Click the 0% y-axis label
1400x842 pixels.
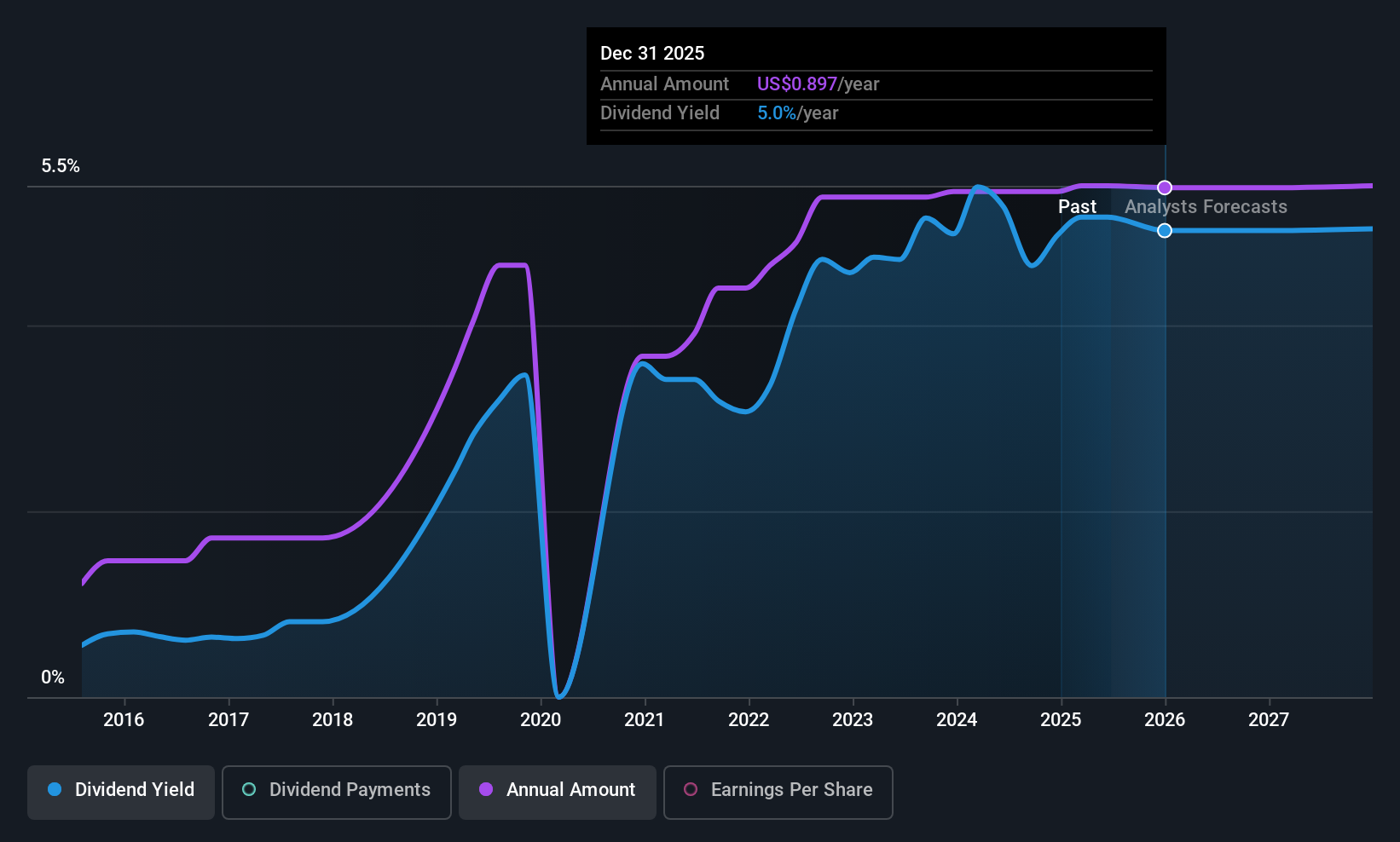[53, 677]
